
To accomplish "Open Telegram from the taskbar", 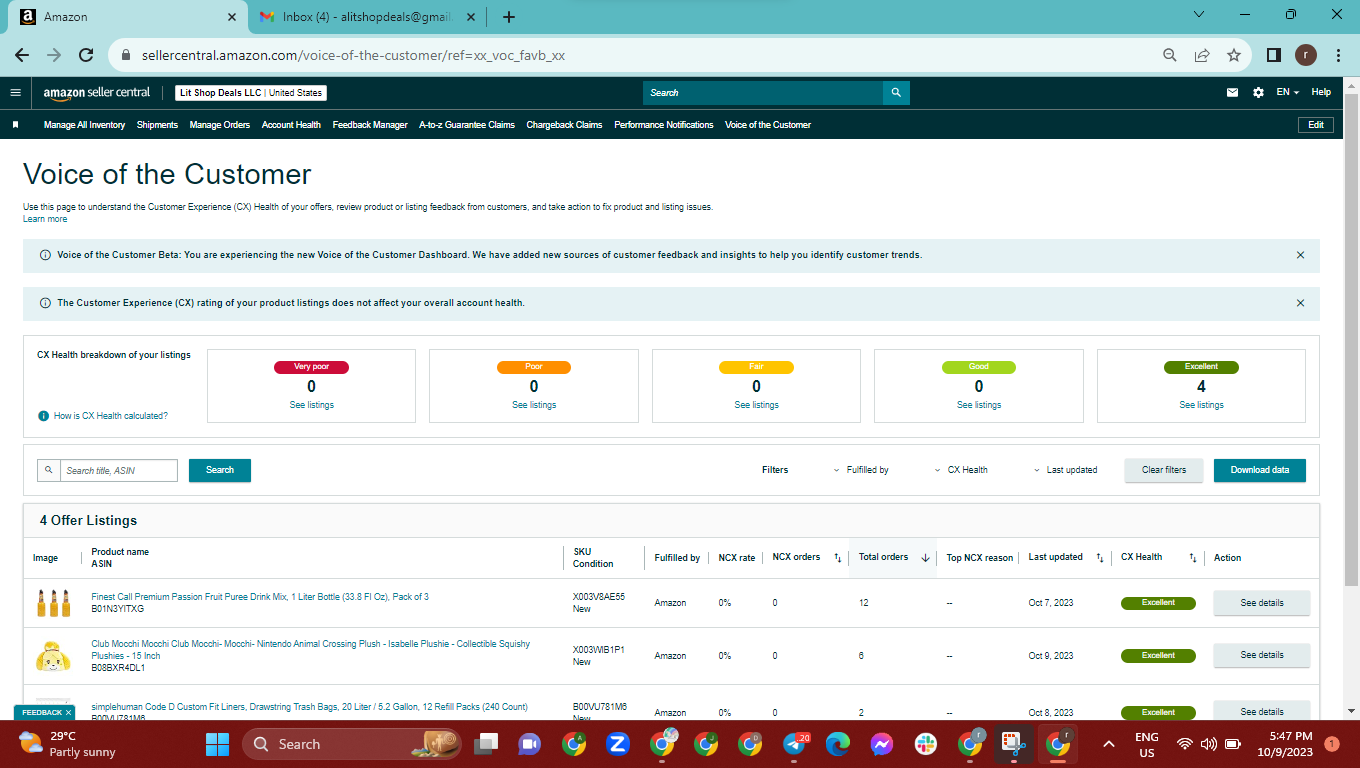I will [796, 744].
